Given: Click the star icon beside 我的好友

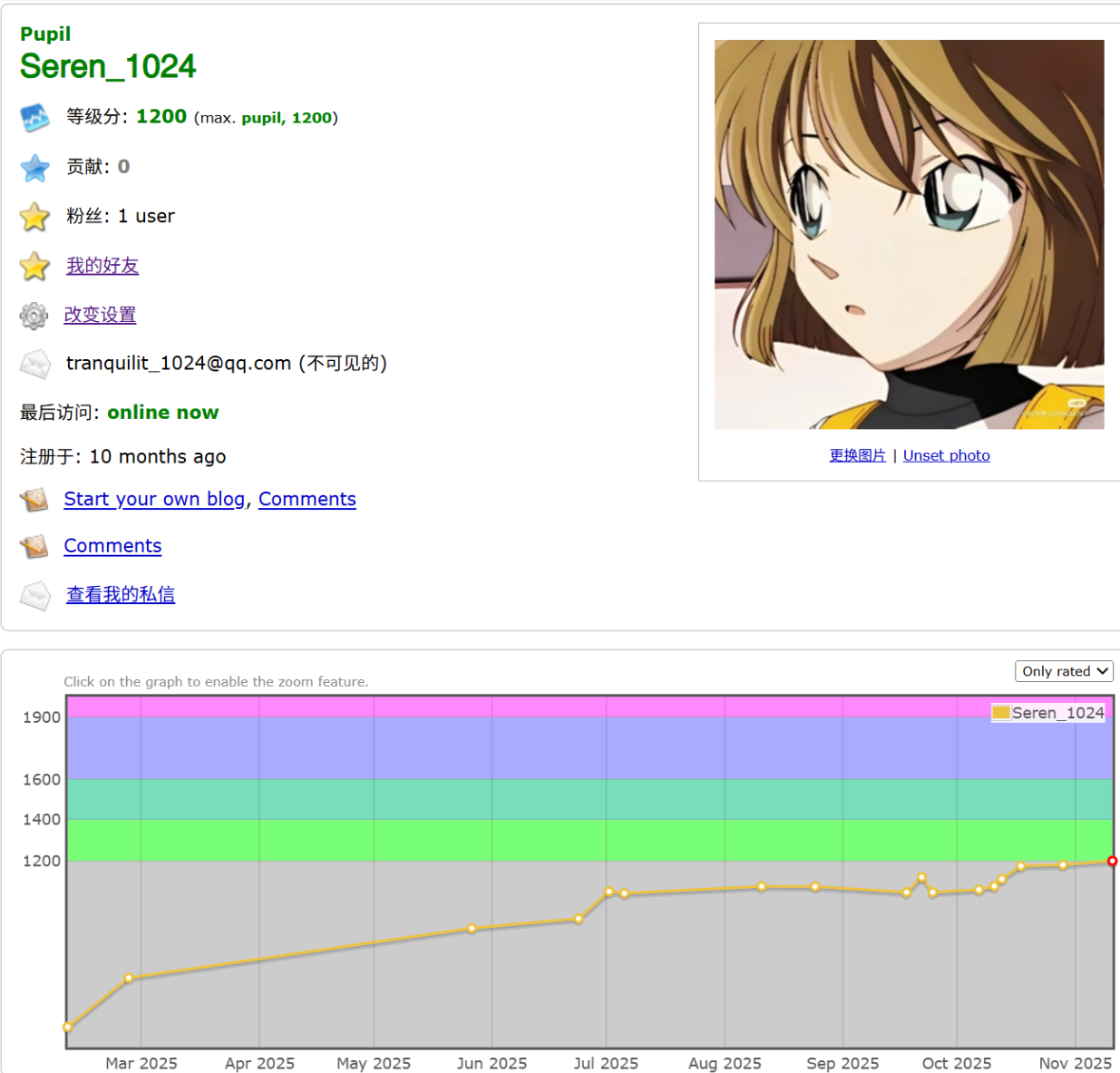Looking at the screenshot, I should [x=35, y=267].
